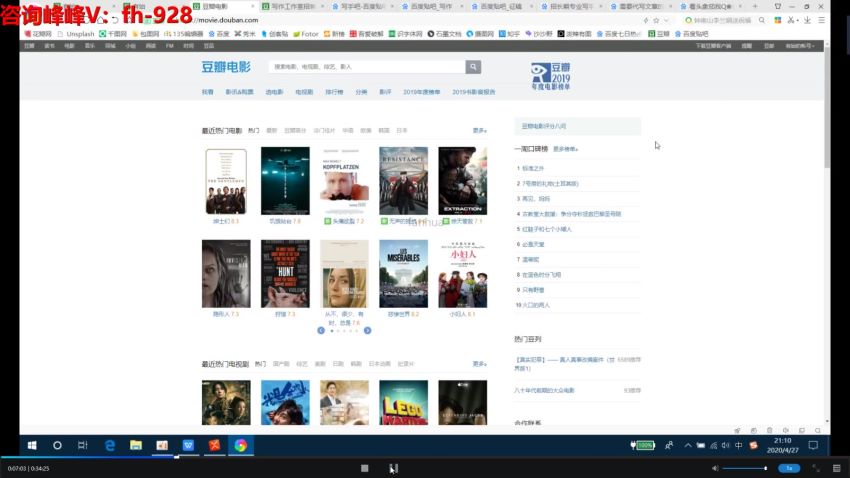This screenshot has width=850, height=478.
Task: Open Cortana circle on the taskbar
Action: (x=57, y=445)
